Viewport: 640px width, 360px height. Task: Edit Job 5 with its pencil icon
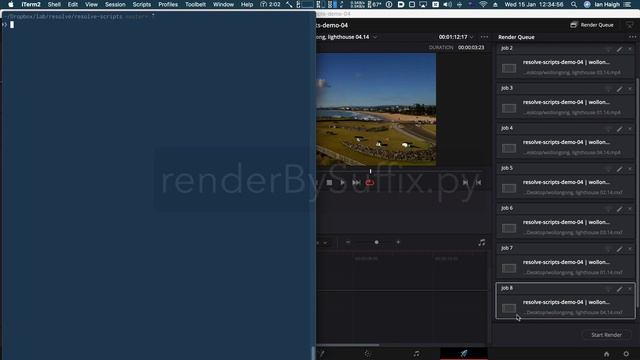tap(620, 169)
